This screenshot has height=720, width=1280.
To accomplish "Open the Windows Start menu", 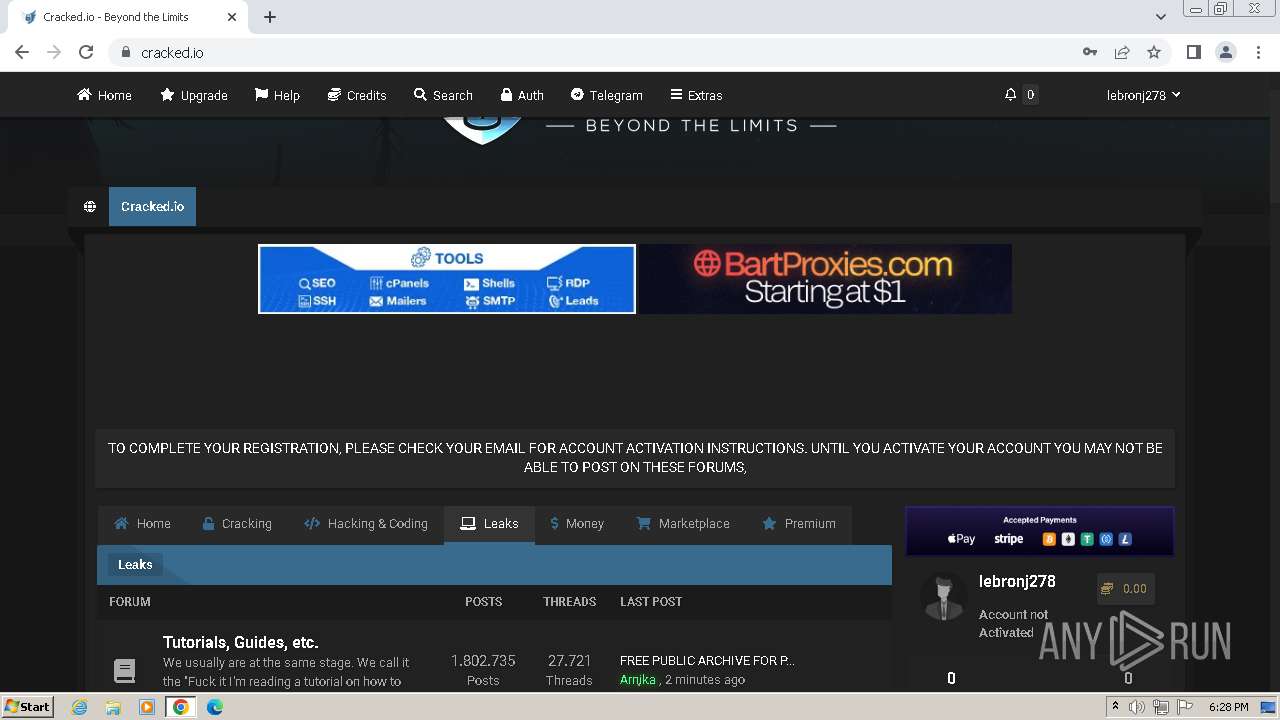I will click(x=28, y=707).
